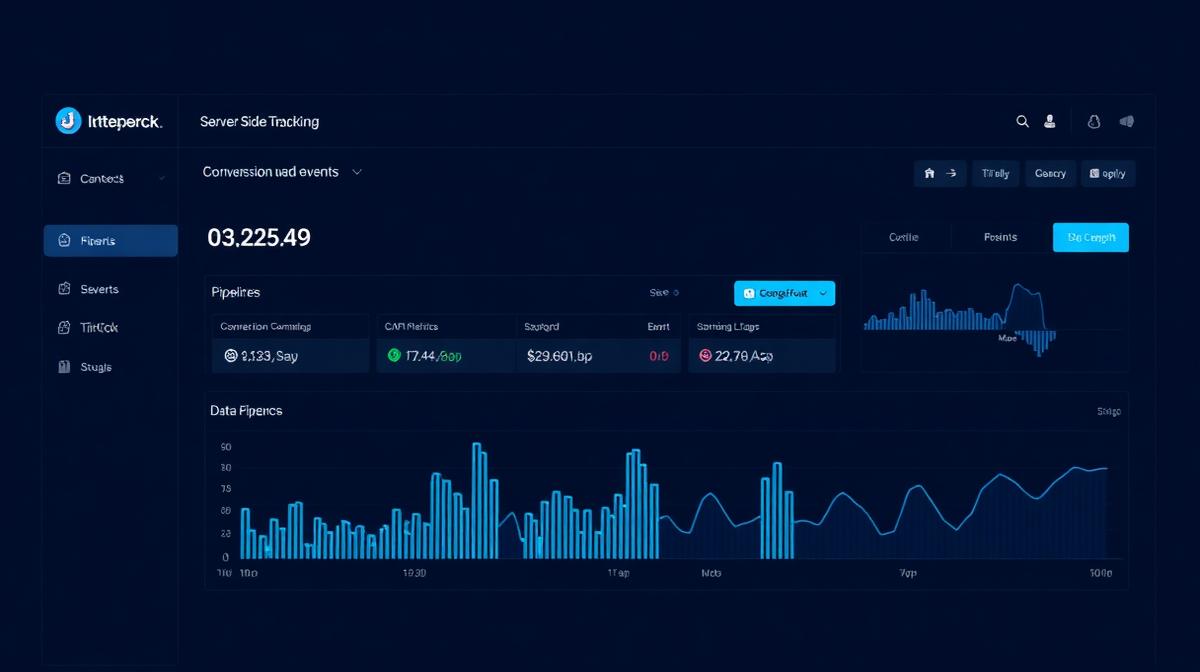This screenshot has height=672, width=1200.
Task: Click the search magnifier icon
Action: coord(1022,121)
